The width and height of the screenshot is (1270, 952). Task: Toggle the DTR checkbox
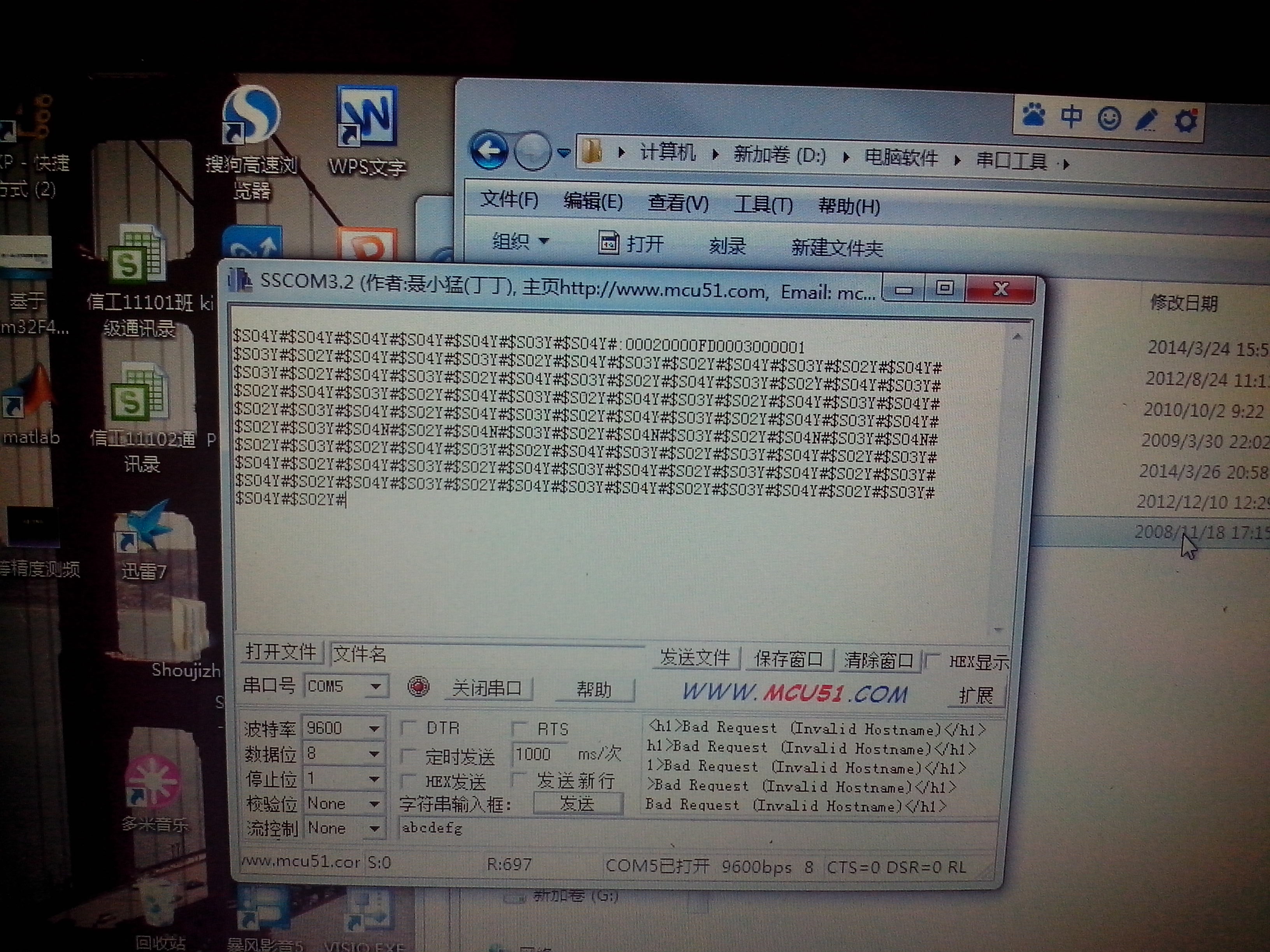409,728
